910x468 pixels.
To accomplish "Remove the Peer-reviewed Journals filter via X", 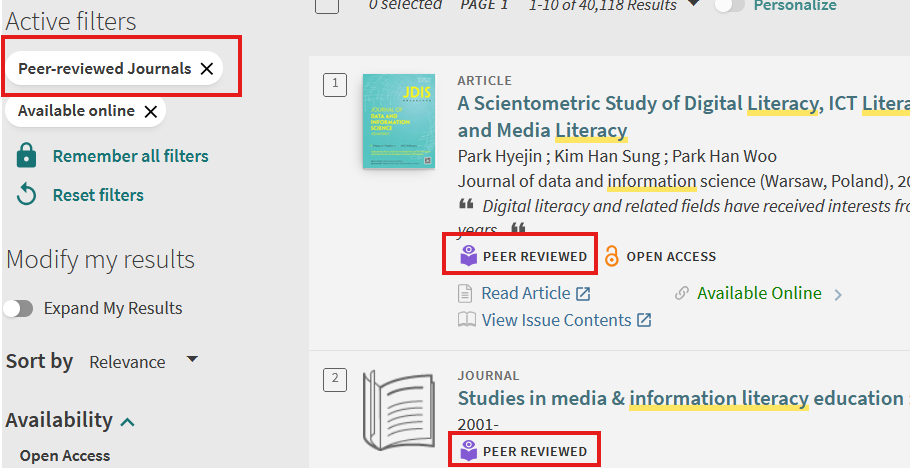I will pyautogui.click(x=207, y=69).
